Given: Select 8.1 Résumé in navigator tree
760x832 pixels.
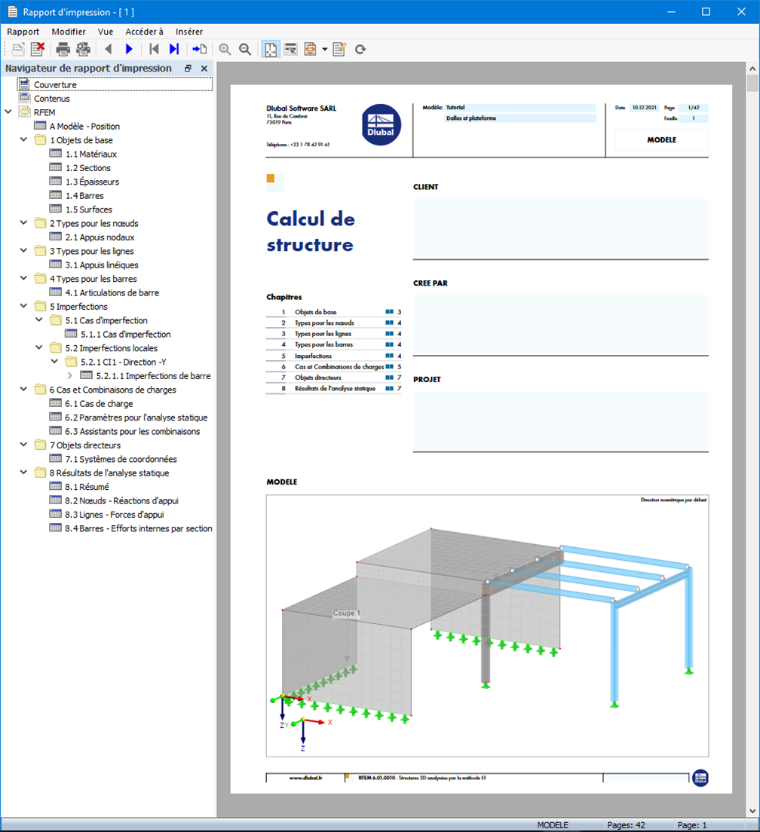Looking at the screenshot, I should (87, 487).
